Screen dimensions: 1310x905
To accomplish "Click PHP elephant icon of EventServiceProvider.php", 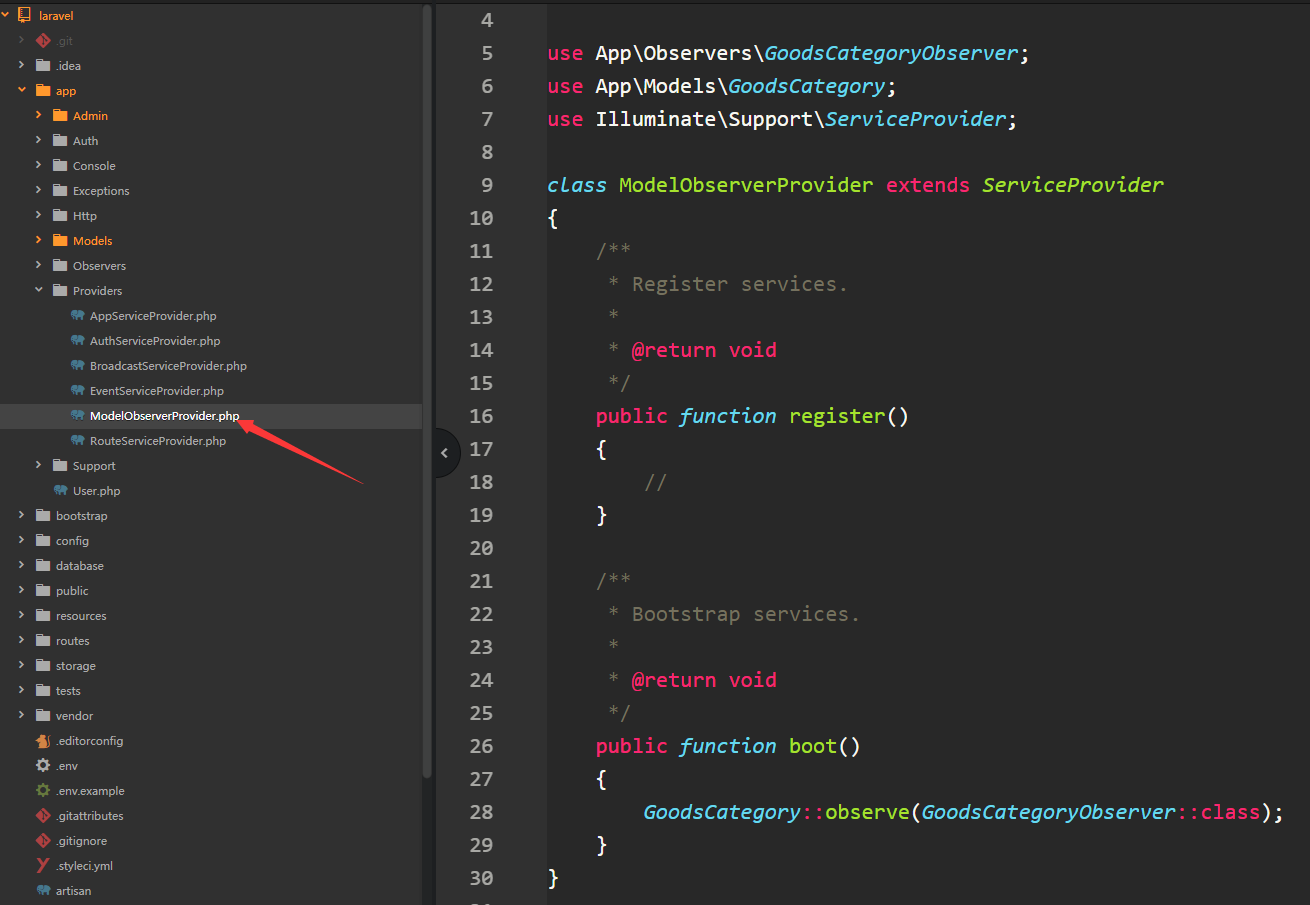I will (77, 391).
